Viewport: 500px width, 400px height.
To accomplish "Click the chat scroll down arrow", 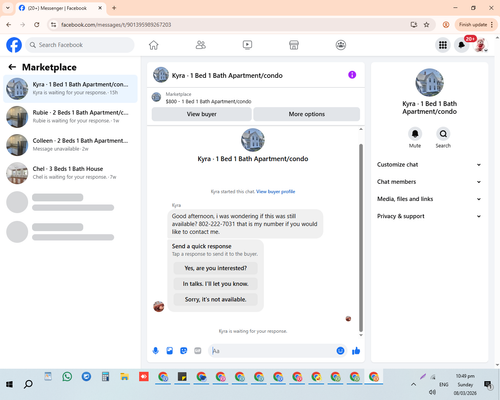I will click(361, 335).
